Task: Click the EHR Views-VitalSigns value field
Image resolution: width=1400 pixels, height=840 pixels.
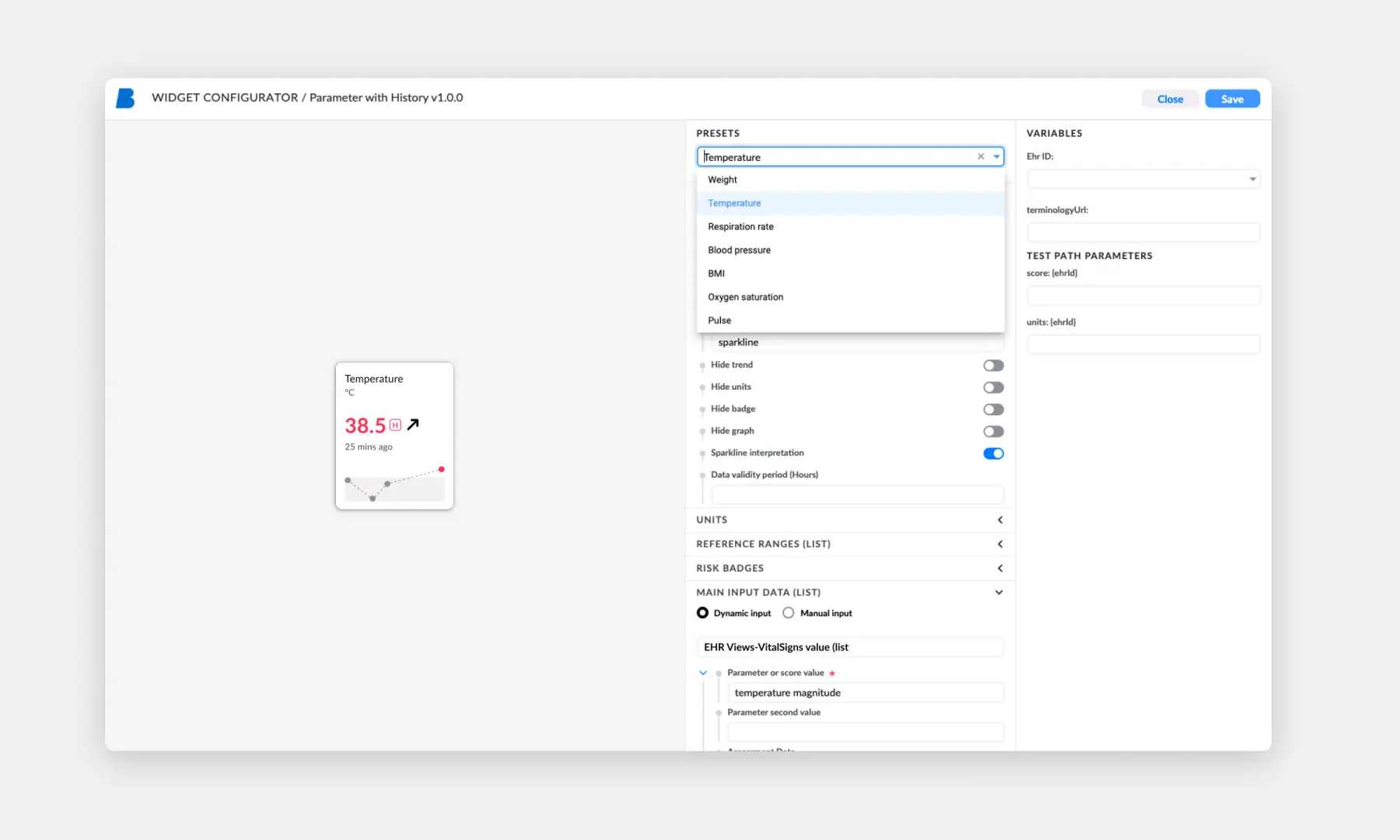Action: coord(850,647)
